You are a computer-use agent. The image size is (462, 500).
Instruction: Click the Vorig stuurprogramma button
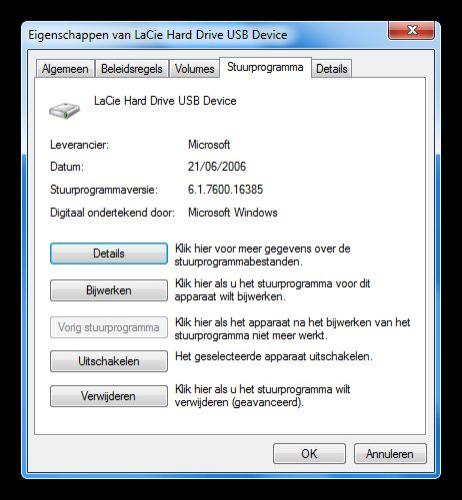[x=109, y=327]
